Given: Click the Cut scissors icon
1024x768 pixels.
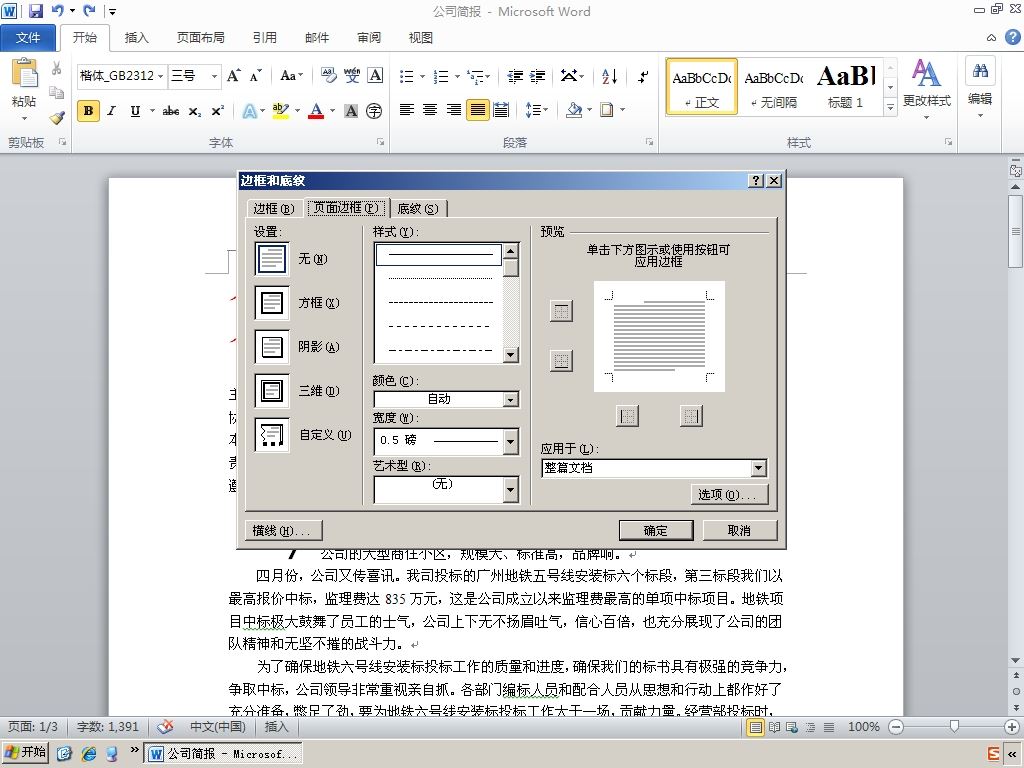Looking at the screenshot, I should click(57, 68).
